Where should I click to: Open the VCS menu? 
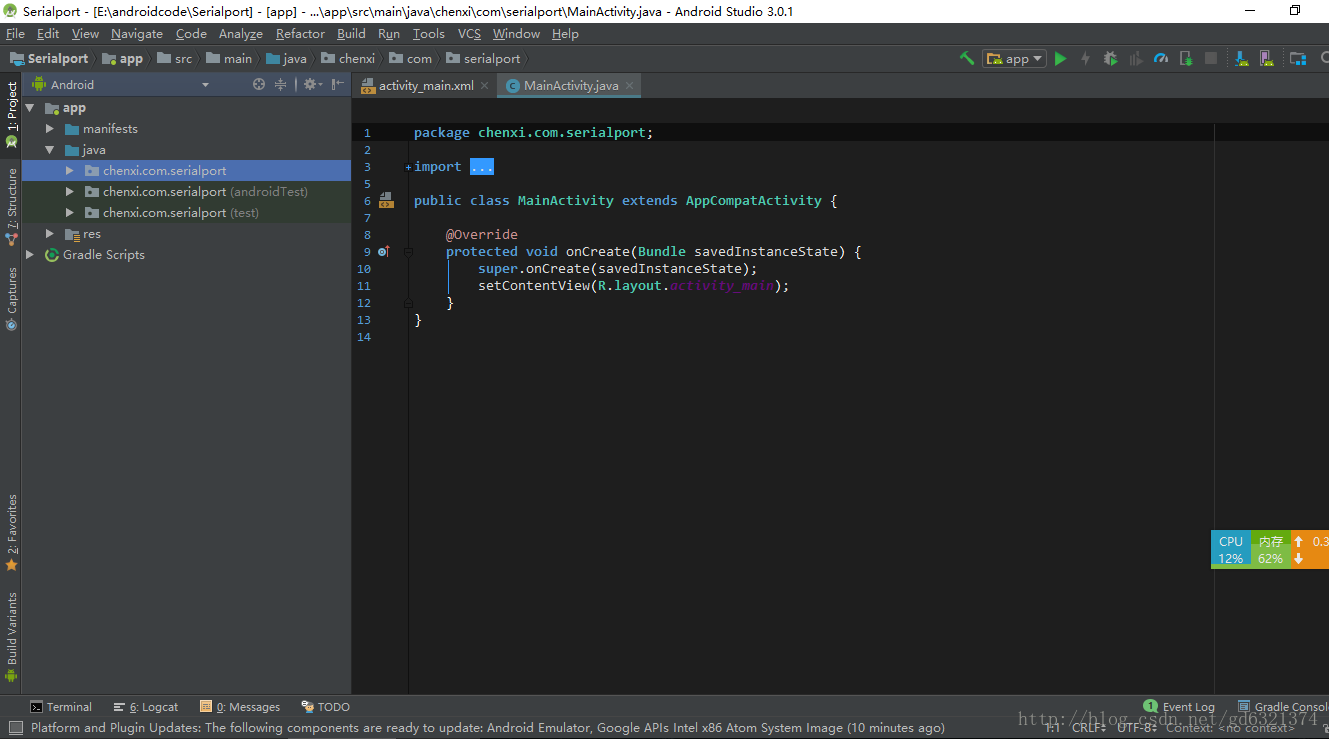pyautogui.click(x=469, y=33)
